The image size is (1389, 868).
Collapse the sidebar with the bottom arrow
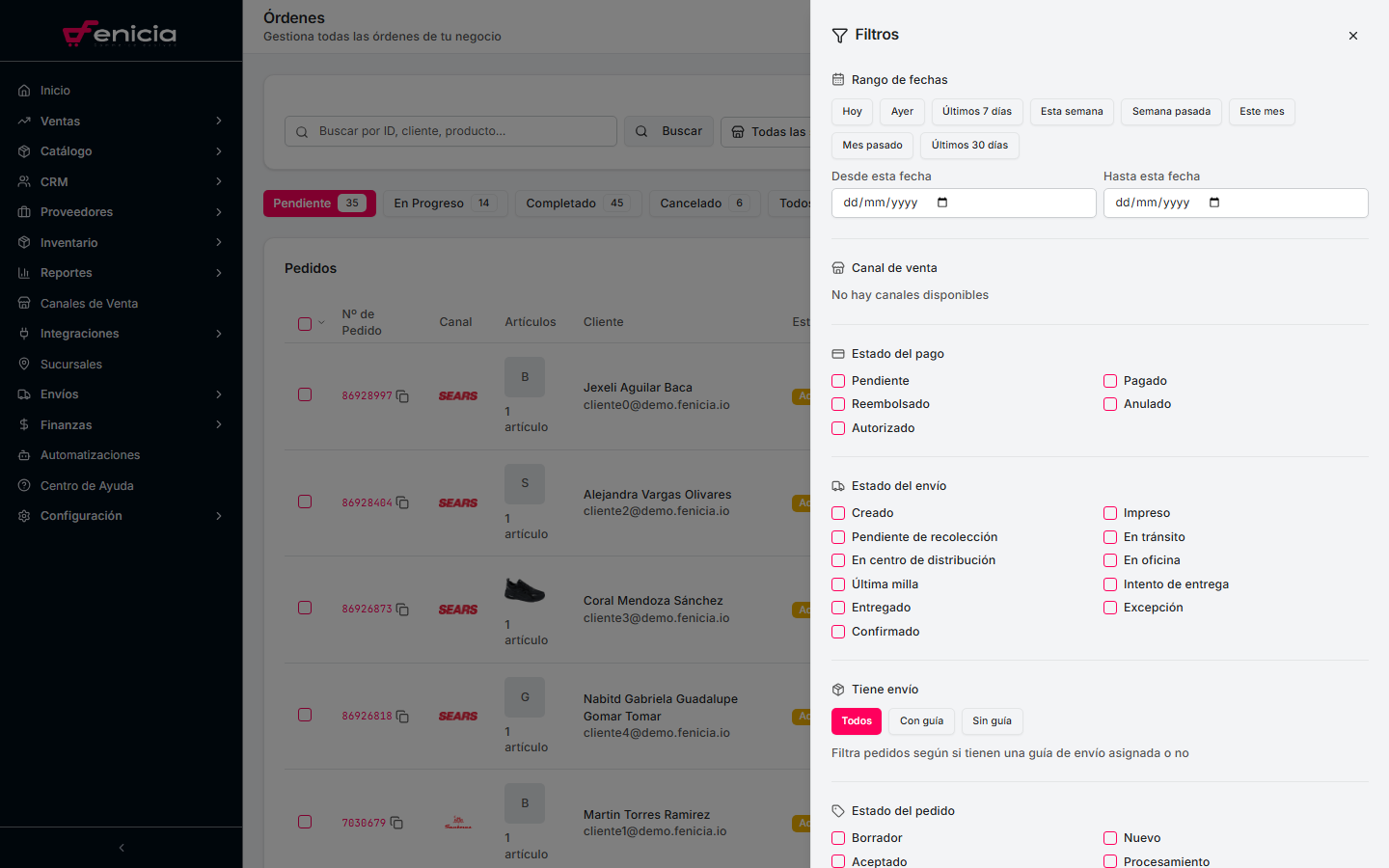tap(122, 848)
